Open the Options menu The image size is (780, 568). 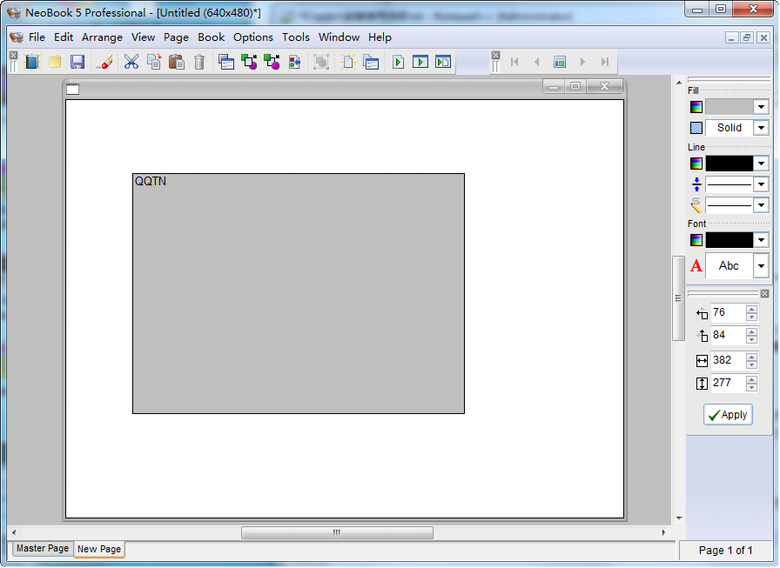[253, 37]
